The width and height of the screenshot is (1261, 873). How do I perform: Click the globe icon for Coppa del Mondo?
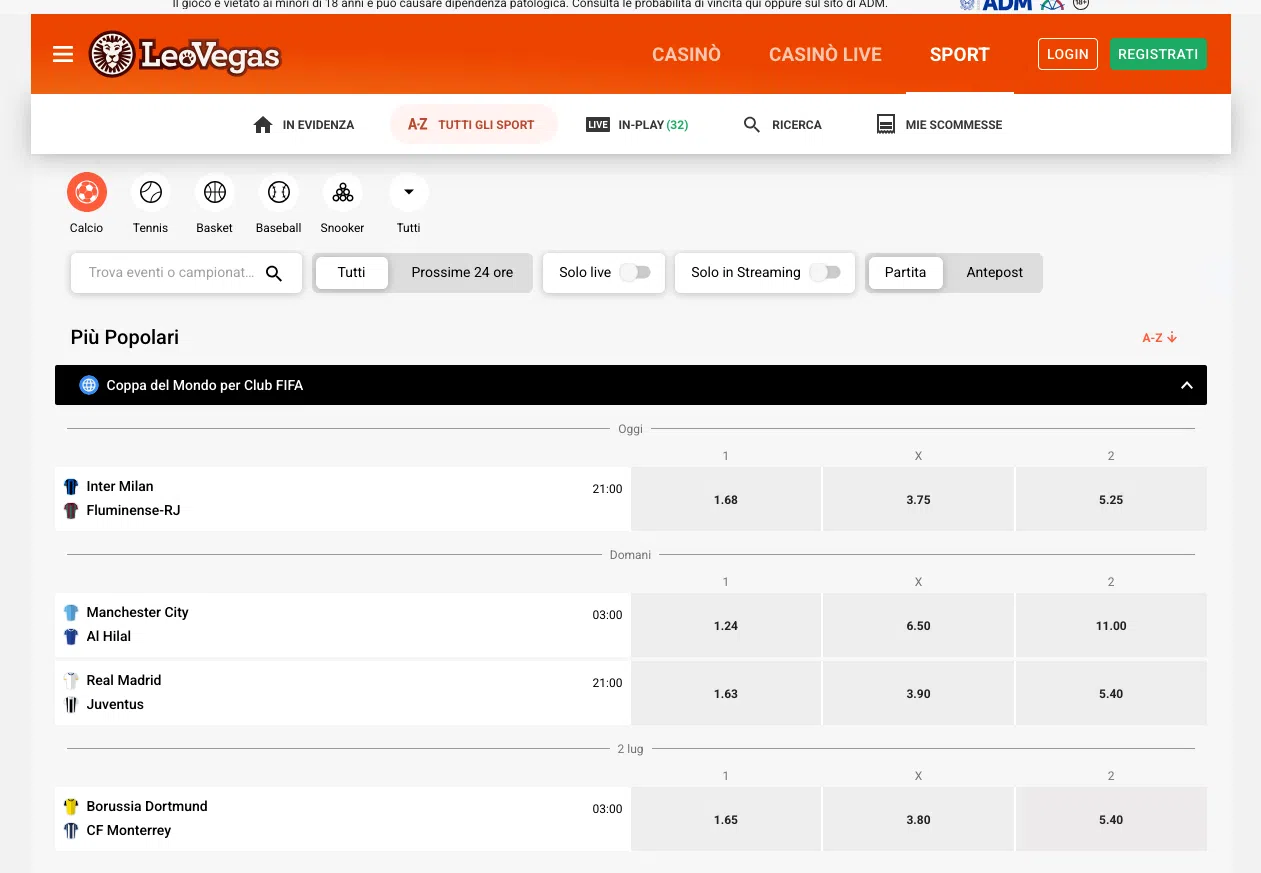coord(89,385)
